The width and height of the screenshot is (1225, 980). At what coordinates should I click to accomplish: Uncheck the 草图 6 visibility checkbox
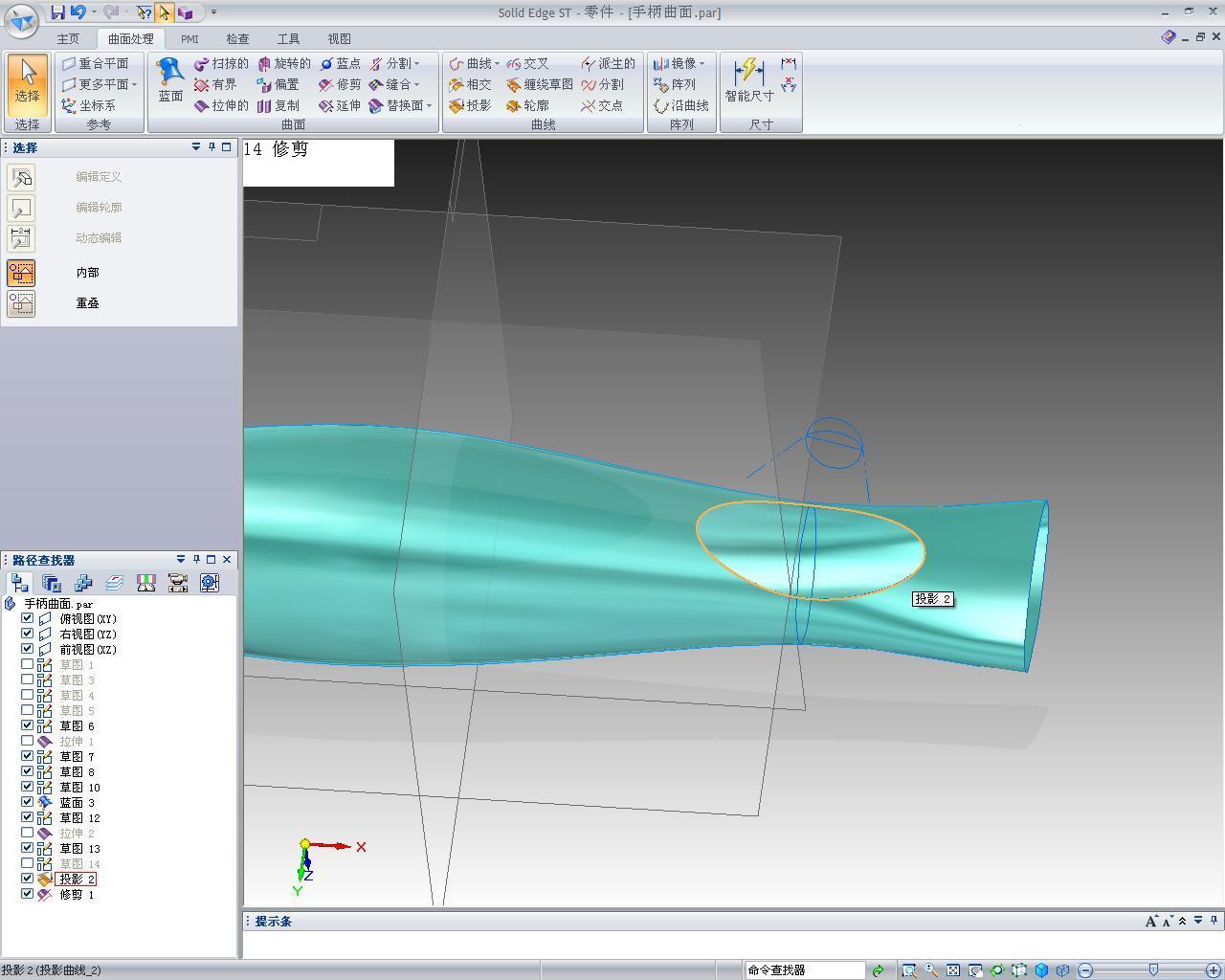point(28,725)
